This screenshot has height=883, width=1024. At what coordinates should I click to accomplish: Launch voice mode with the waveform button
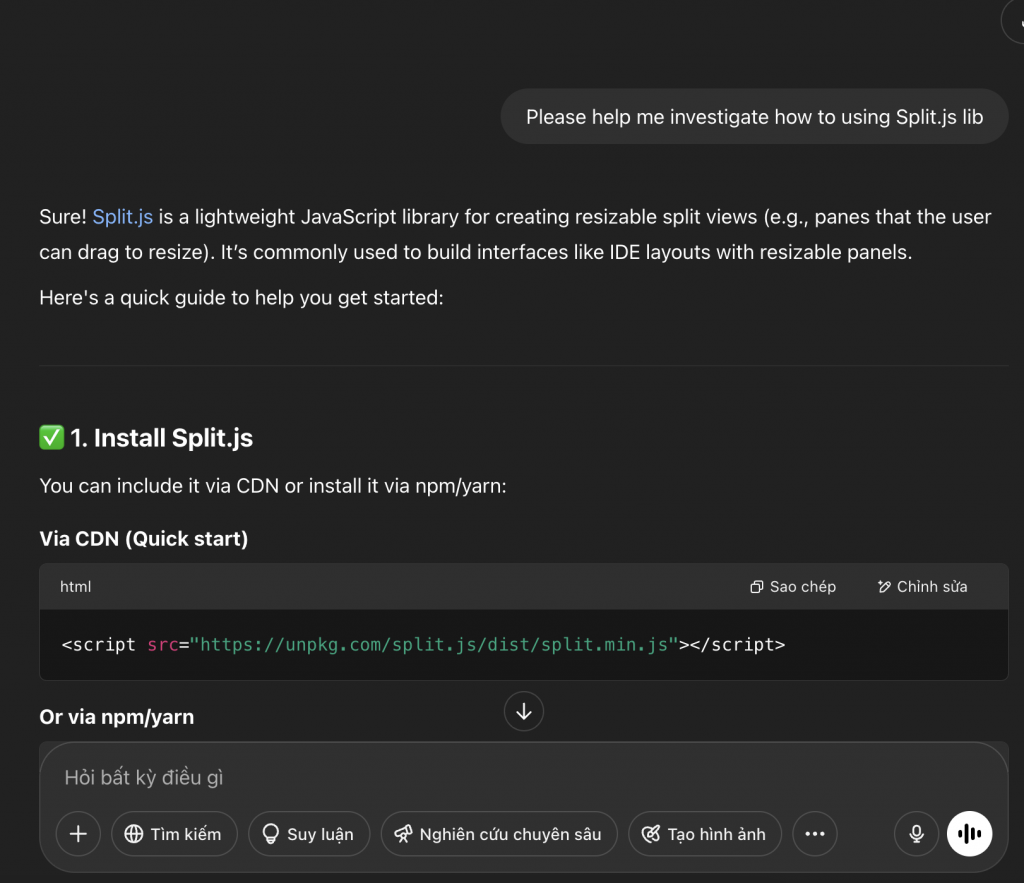click(970, 834)
